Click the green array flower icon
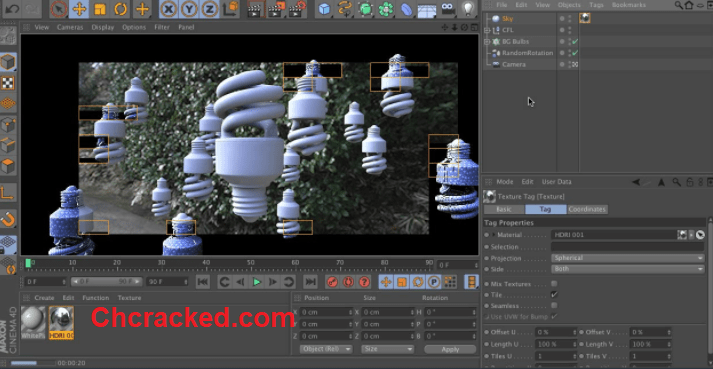 (386, 9)
